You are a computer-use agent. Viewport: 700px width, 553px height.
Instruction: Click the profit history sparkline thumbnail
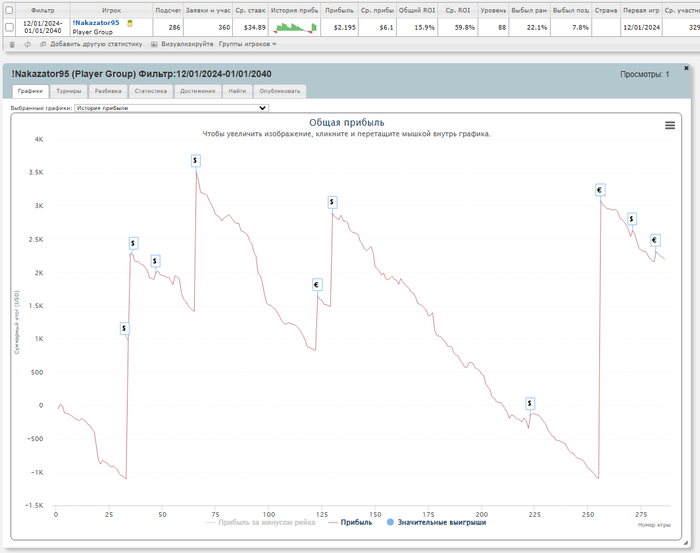click(295, 27)
